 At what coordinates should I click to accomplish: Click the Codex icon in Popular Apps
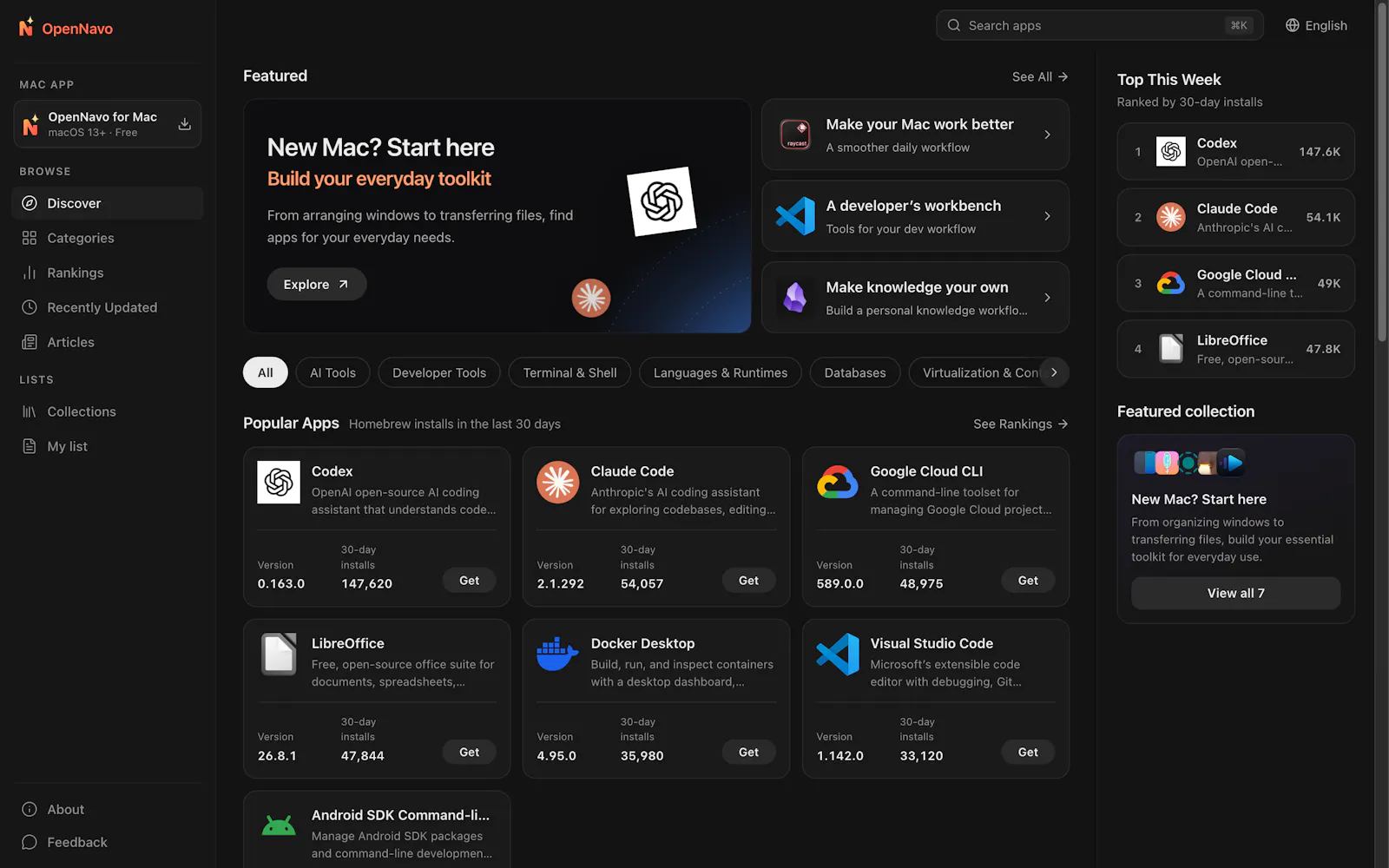279,482
